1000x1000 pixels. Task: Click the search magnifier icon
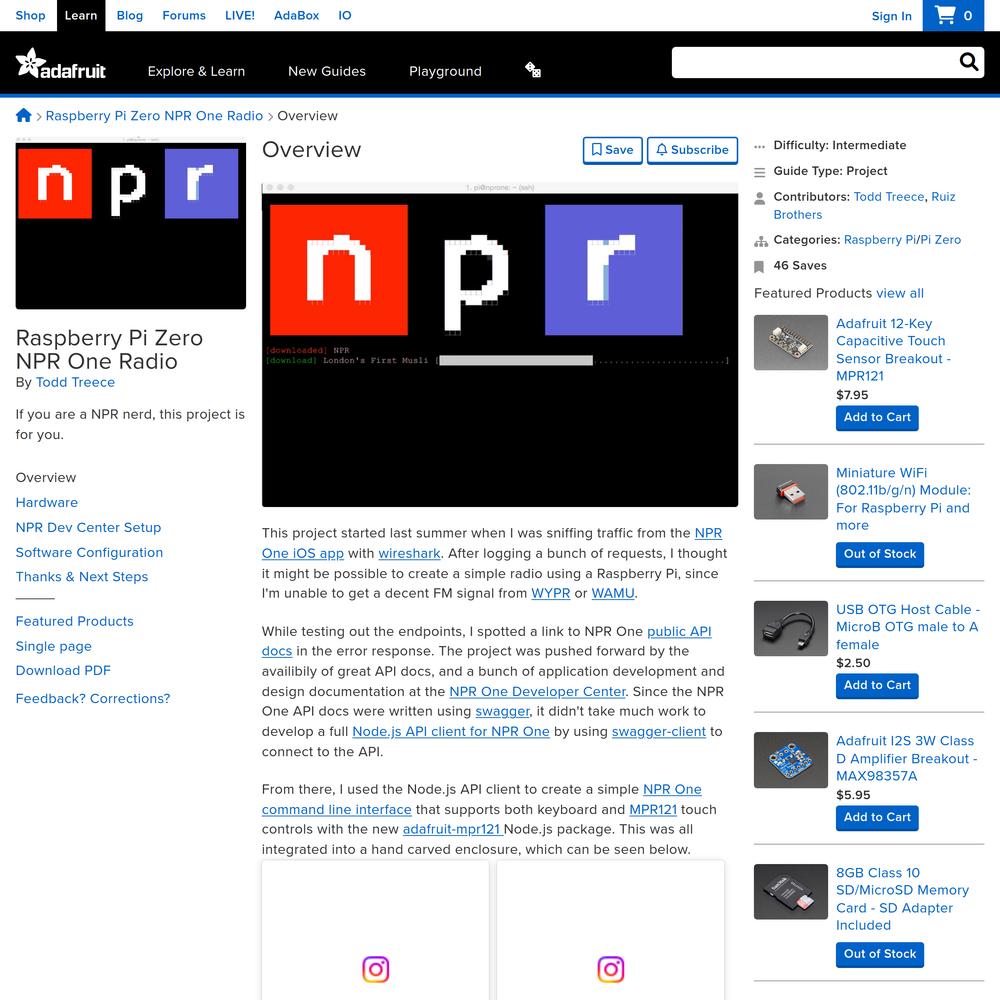[968, 62]
